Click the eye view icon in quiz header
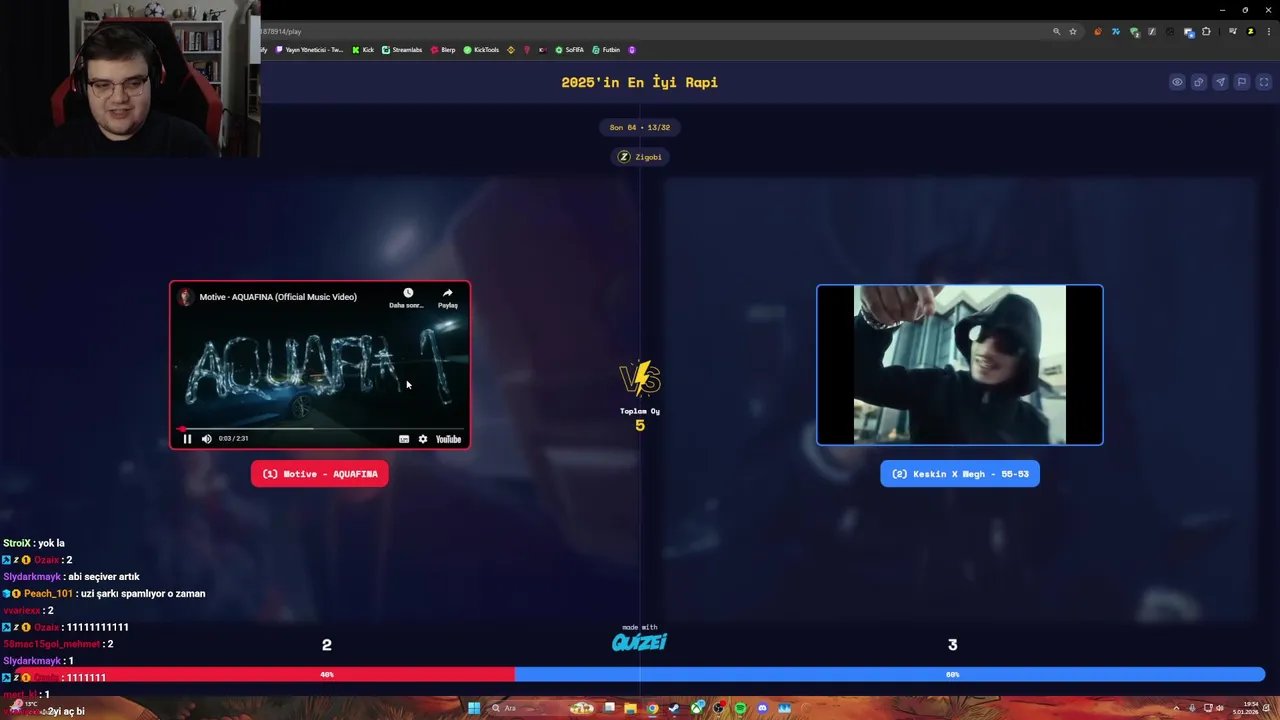This screenshot has height=720, width=1280. pos(1177,82)
